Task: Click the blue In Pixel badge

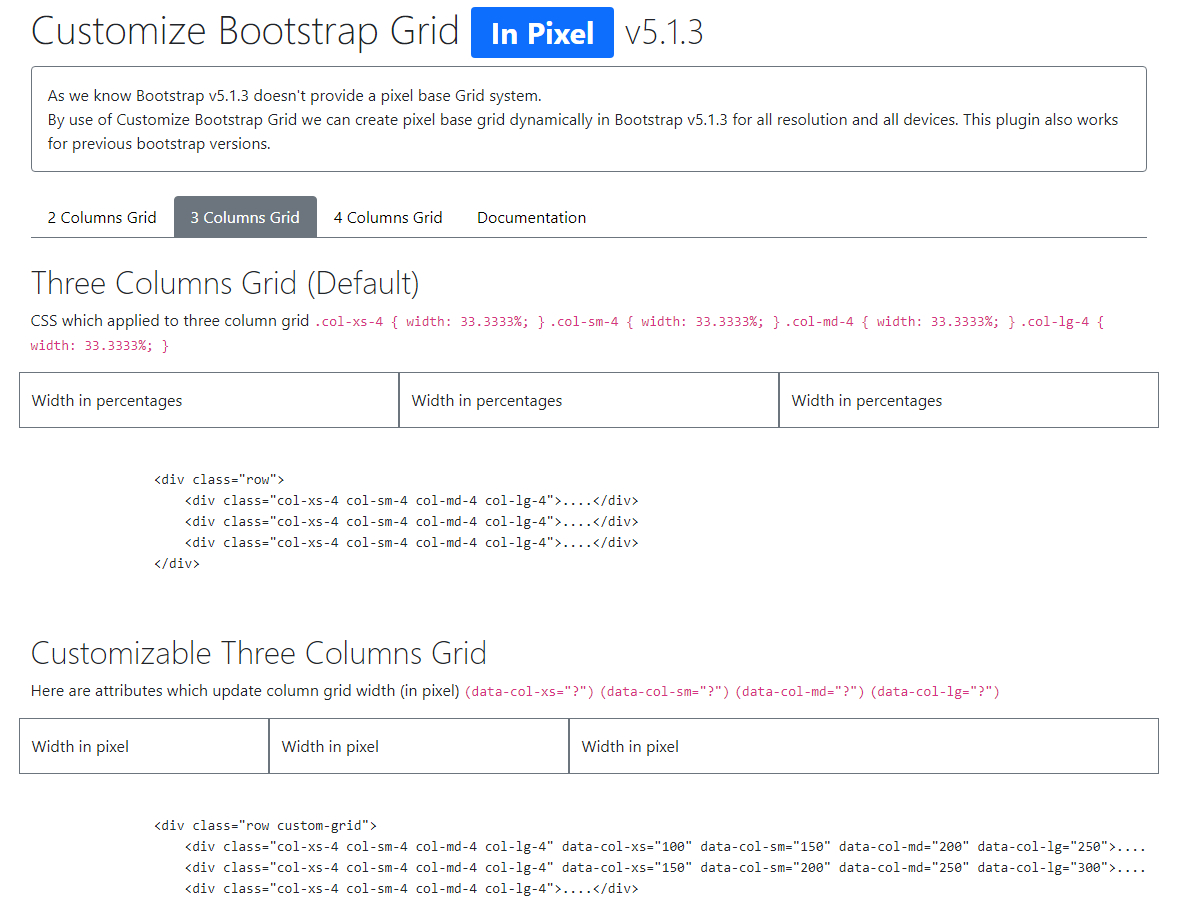Action: tap(542, 33)
